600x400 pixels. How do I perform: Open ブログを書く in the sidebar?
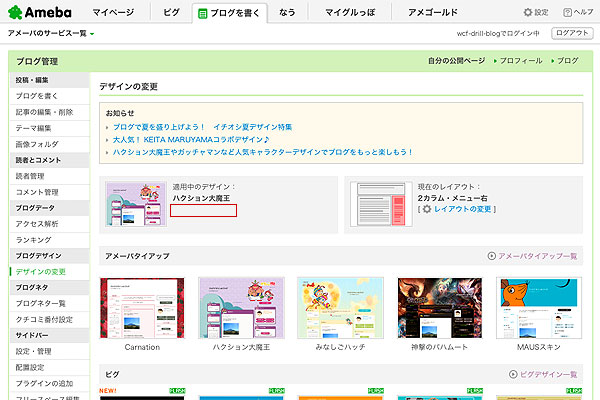coord(50,96)
